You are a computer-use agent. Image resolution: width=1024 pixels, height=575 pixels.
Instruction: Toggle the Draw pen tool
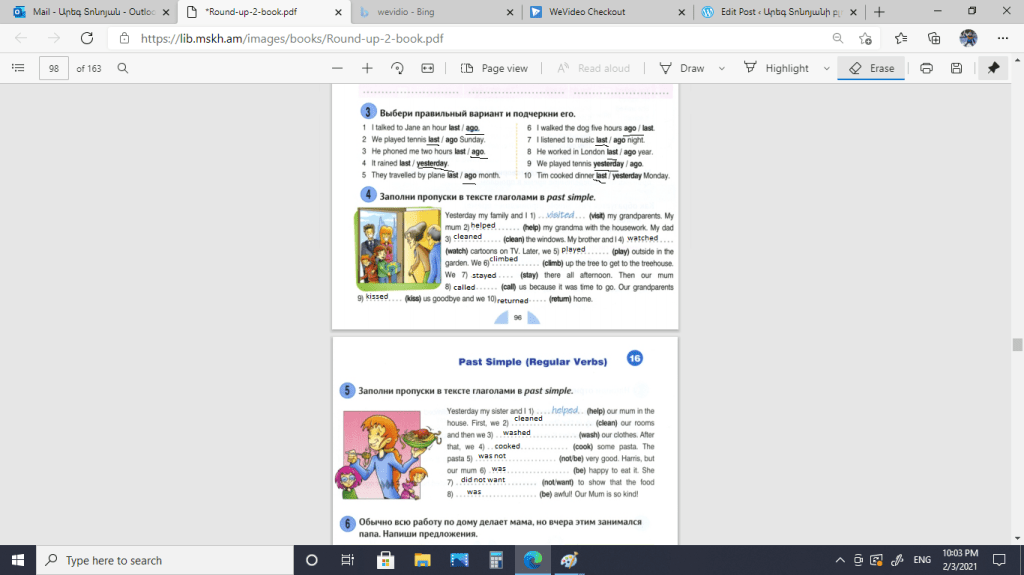682,68
